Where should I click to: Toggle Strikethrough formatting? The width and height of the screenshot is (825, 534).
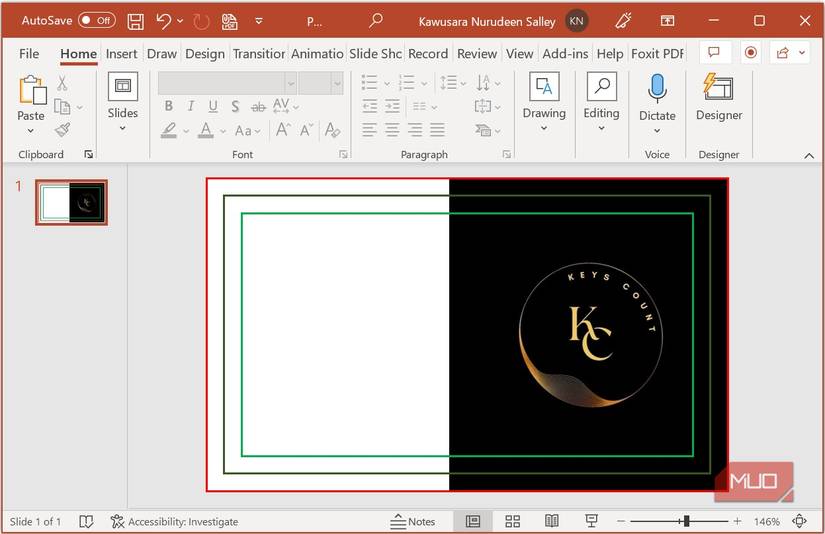tap(258, 107)
